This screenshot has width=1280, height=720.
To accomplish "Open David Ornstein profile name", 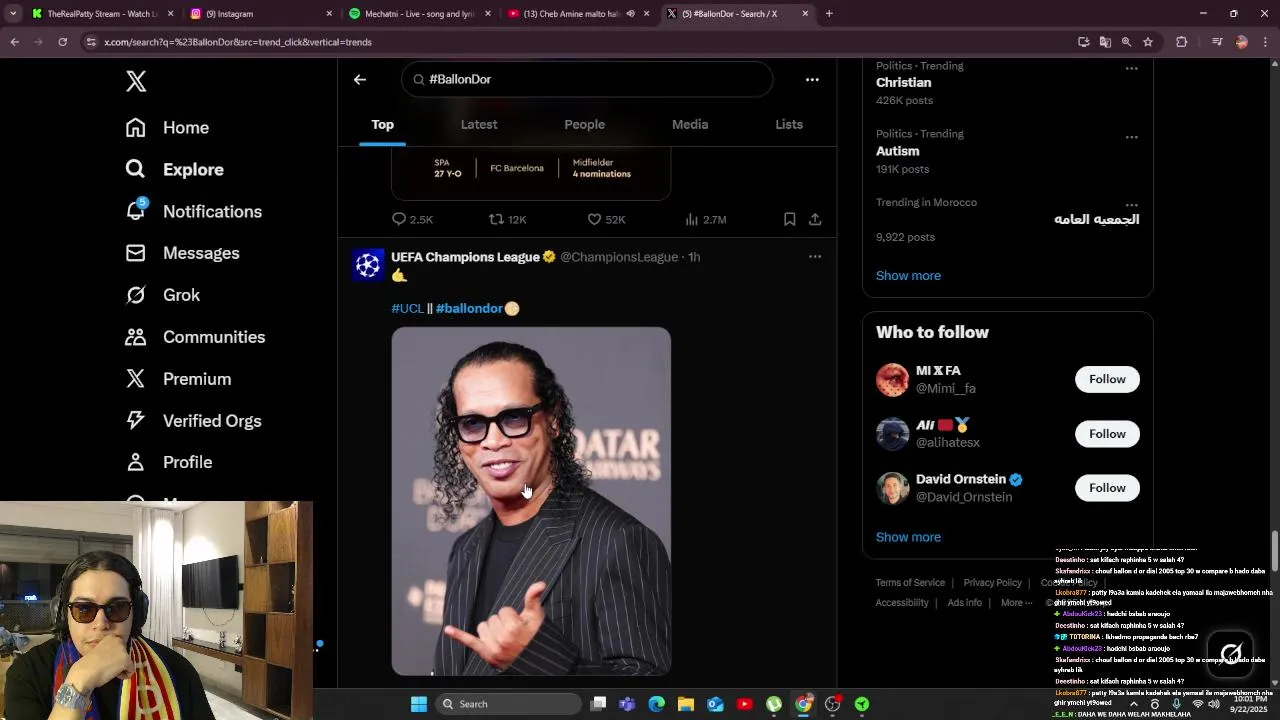I will click(960, 479).
